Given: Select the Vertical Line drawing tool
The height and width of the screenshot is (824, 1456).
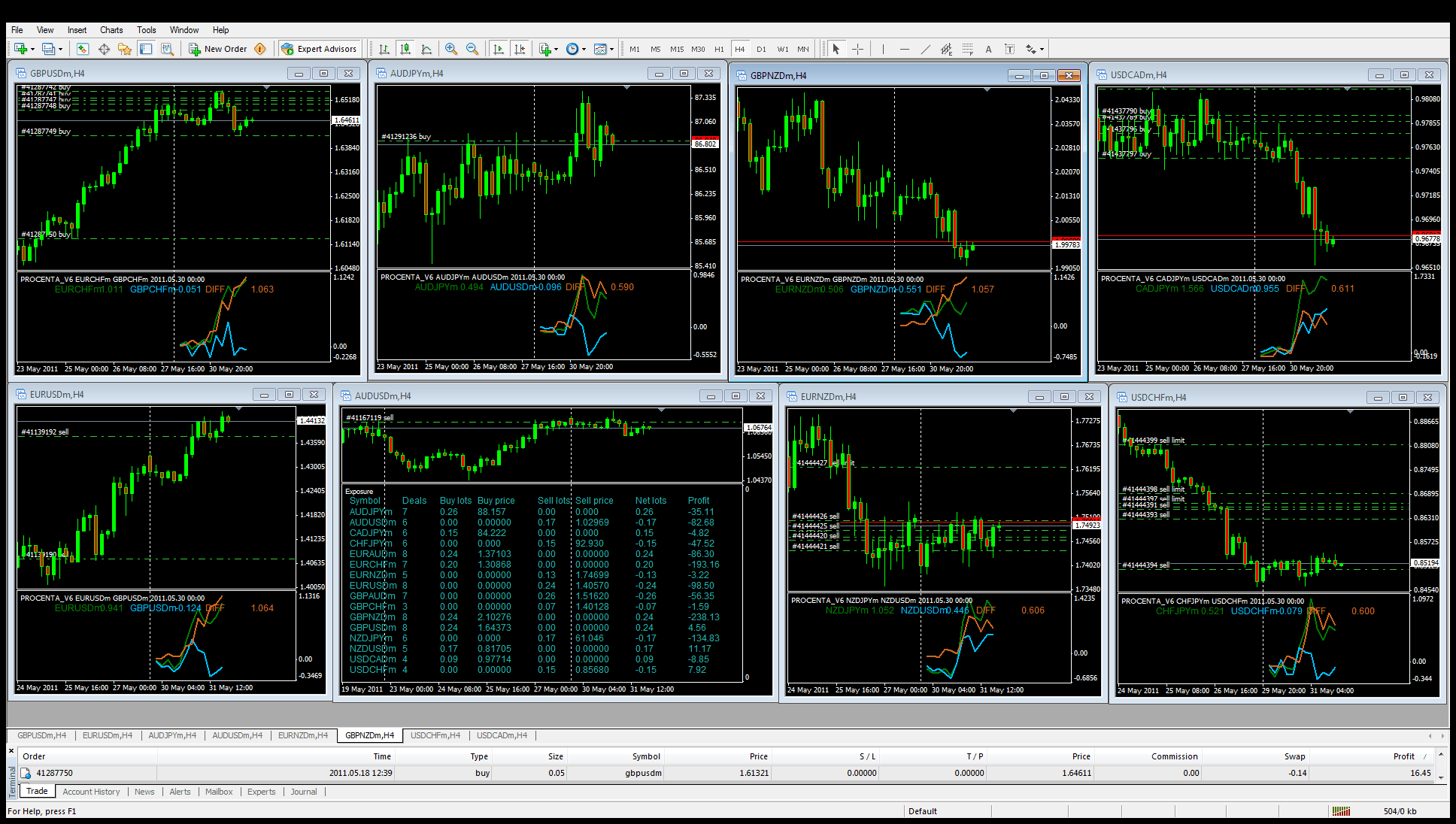Looking at the screenshot, I should click(x=883, y=49).
